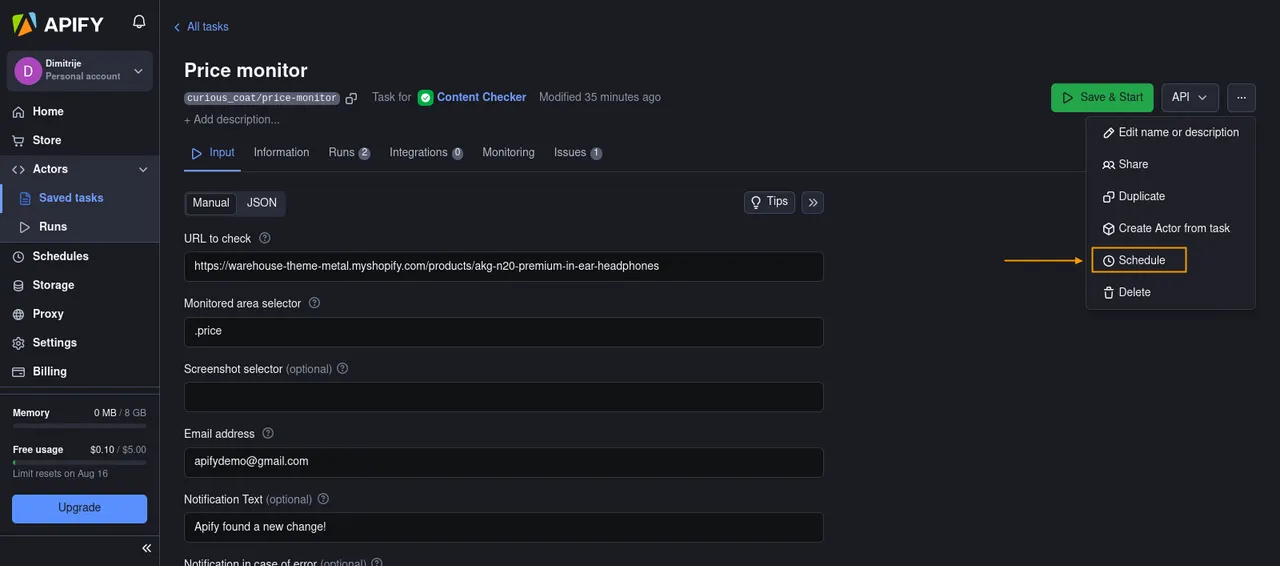Switch input mode to JSON
Viewport: 1280px width, 566px height.
262,203
